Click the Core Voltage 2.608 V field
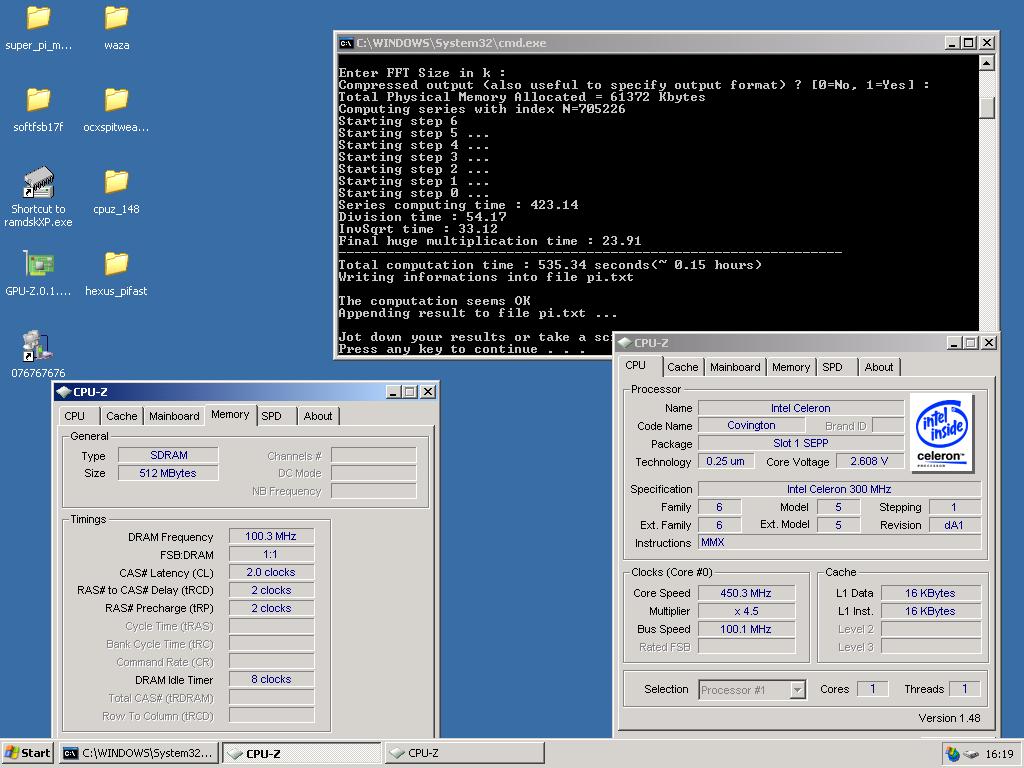Screen dimensions: 1024x768 pyautogui.click(x=869, y=461)
